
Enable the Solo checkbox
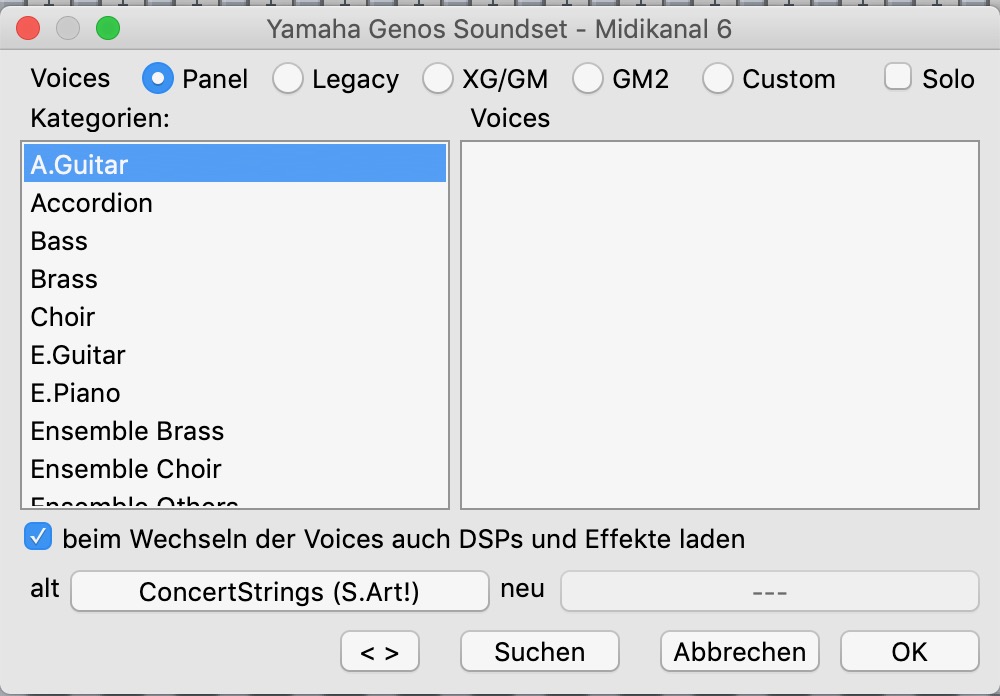click(897, 77)
